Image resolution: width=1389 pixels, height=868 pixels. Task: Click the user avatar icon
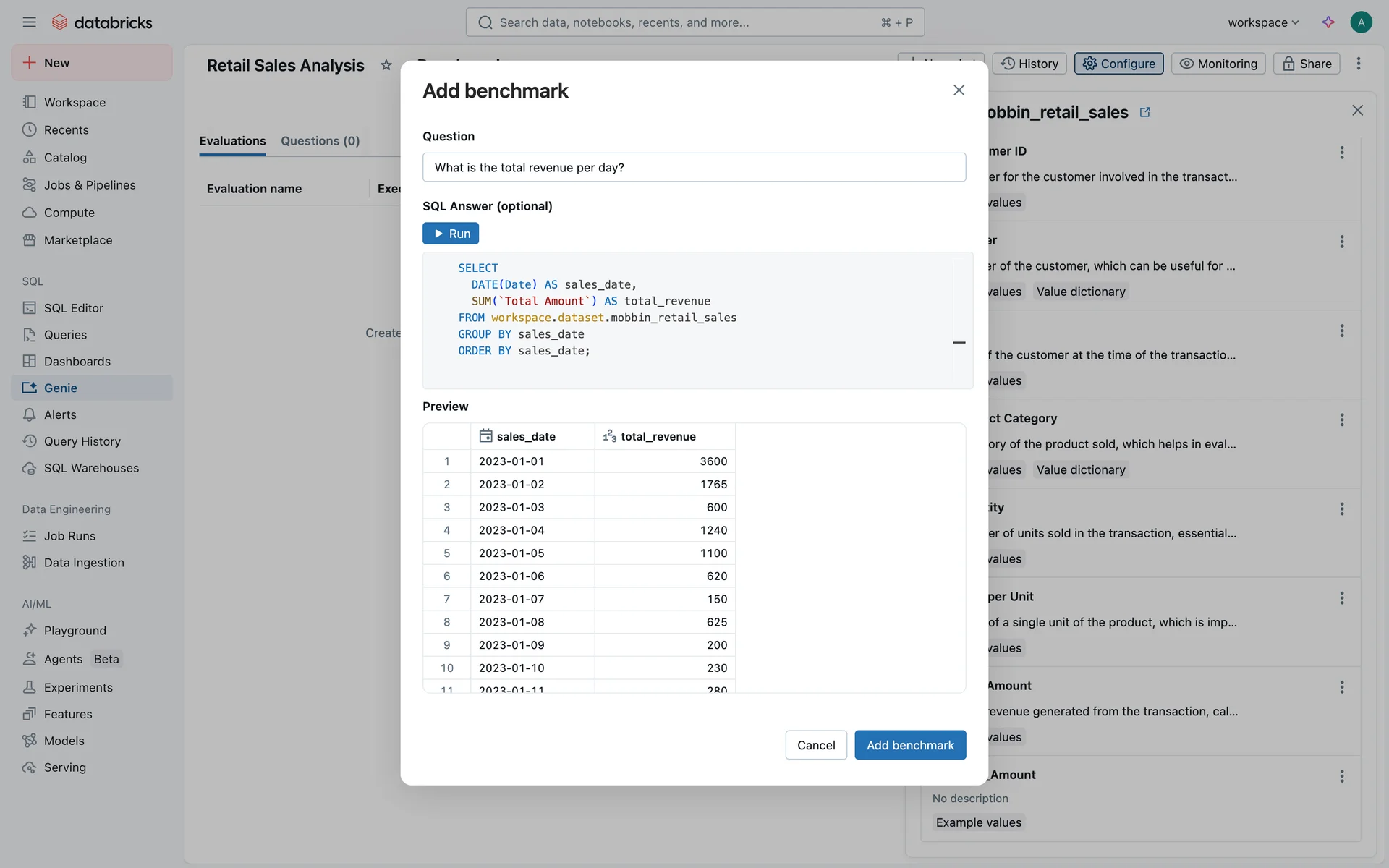(x=1361, y=22)
